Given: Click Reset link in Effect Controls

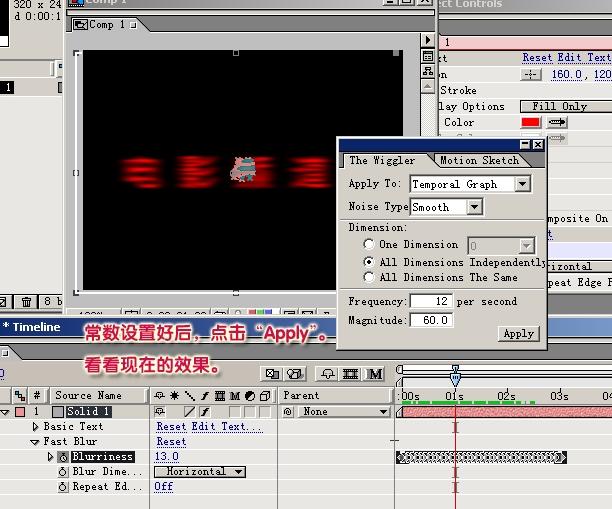Looking at the screenshot, I should pos(537,57).
